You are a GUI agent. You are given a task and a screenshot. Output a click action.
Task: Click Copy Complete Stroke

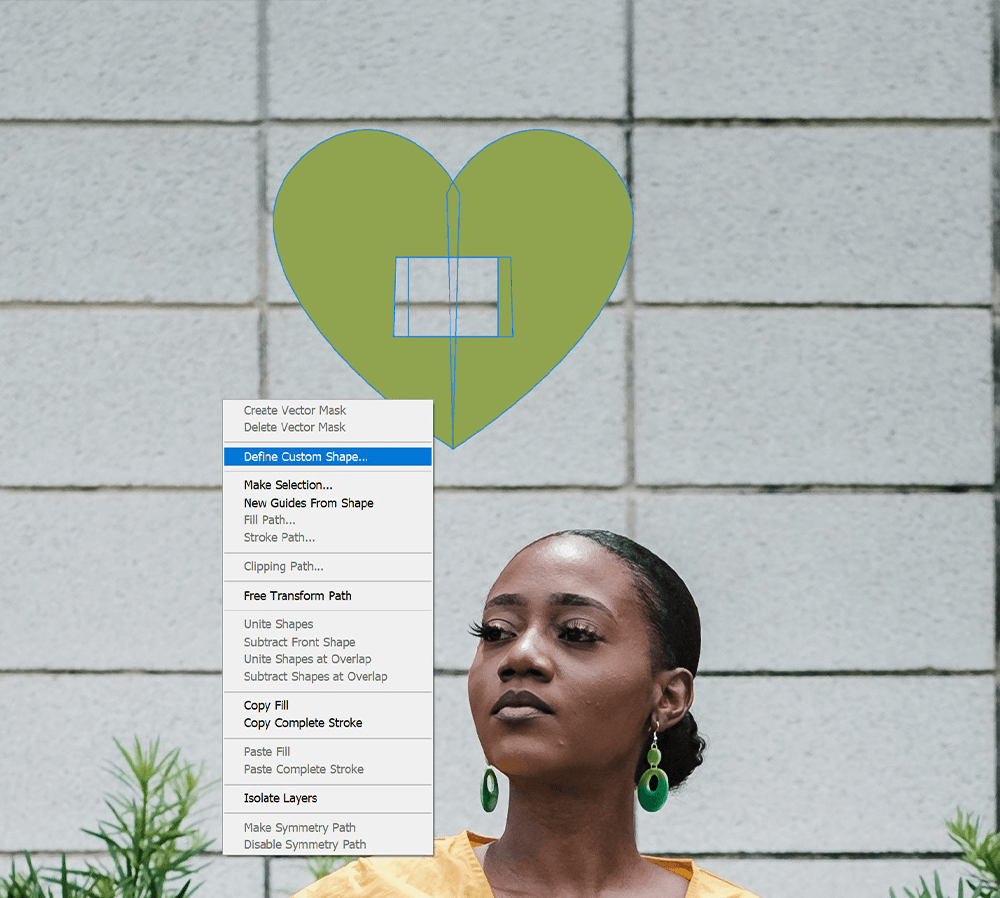tap(328, 723)
